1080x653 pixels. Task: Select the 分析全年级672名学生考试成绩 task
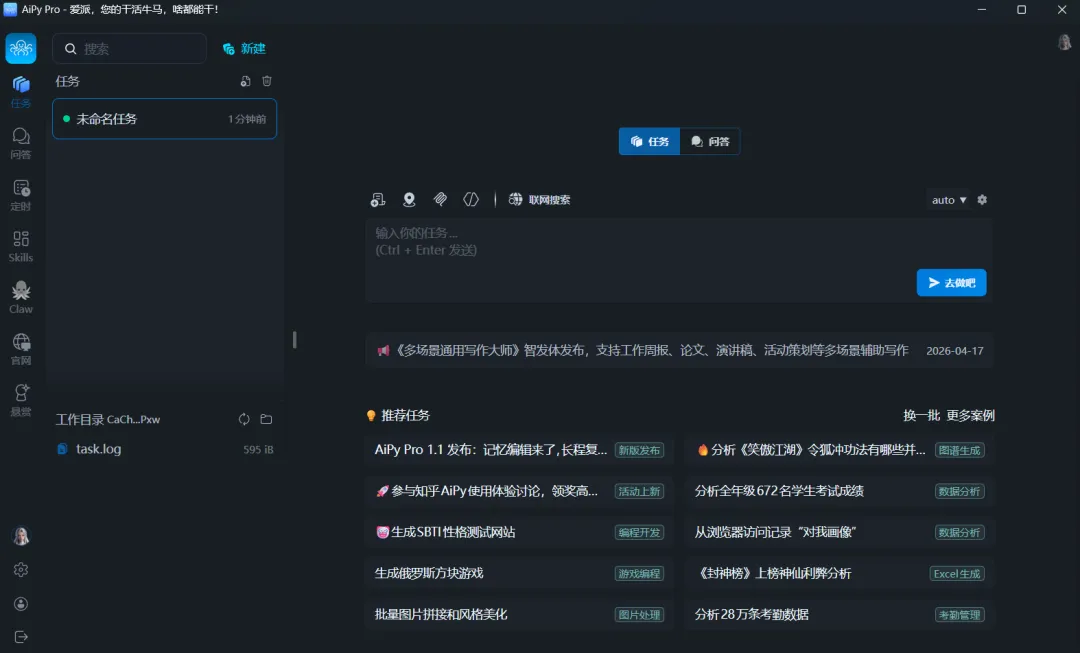tap(840, 491)
